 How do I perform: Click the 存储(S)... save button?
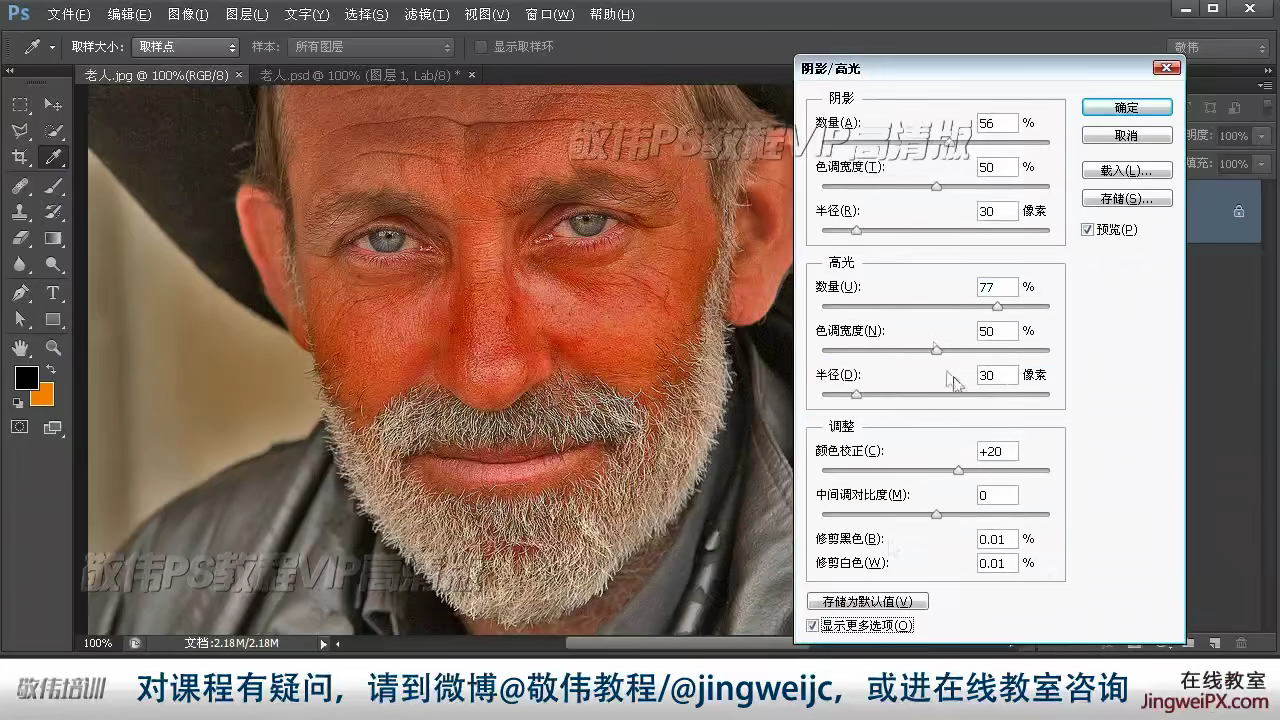point(1127,199)
